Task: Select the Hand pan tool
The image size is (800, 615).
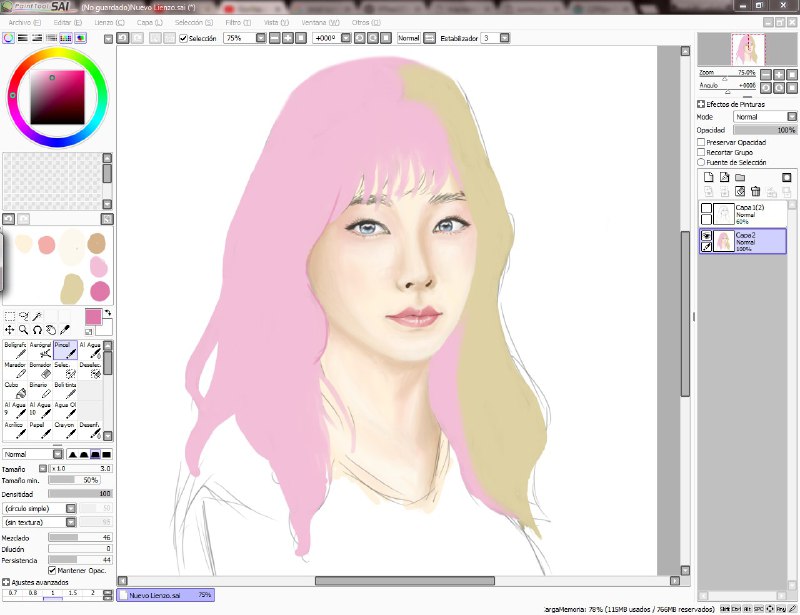Action: pos(51,330)
